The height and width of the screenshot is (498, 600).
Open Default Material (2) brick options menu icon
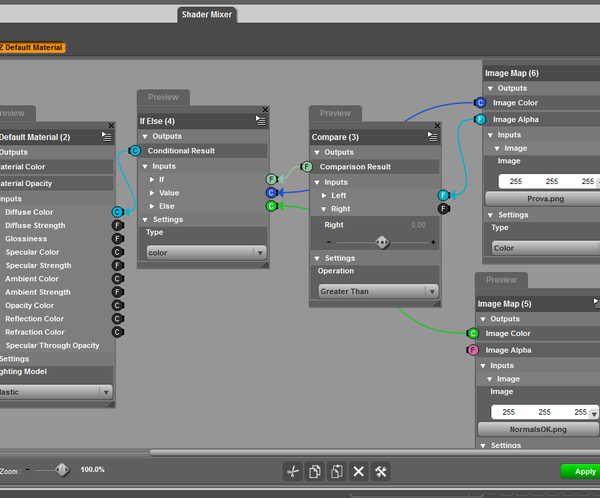pos(106,137)
